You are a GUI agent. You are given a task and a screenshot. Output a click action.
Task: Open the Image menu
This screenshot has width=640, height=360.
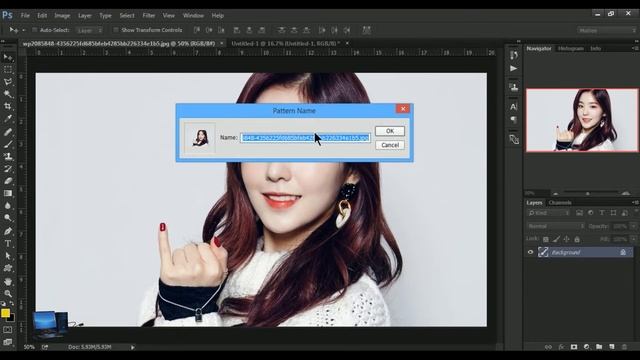tap(62, 16)
